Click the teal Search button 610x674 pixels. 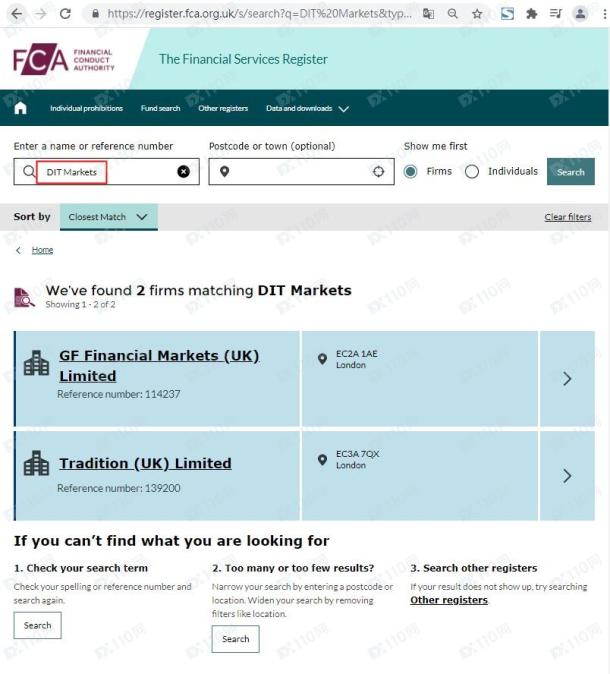click(x=570, y=172)
